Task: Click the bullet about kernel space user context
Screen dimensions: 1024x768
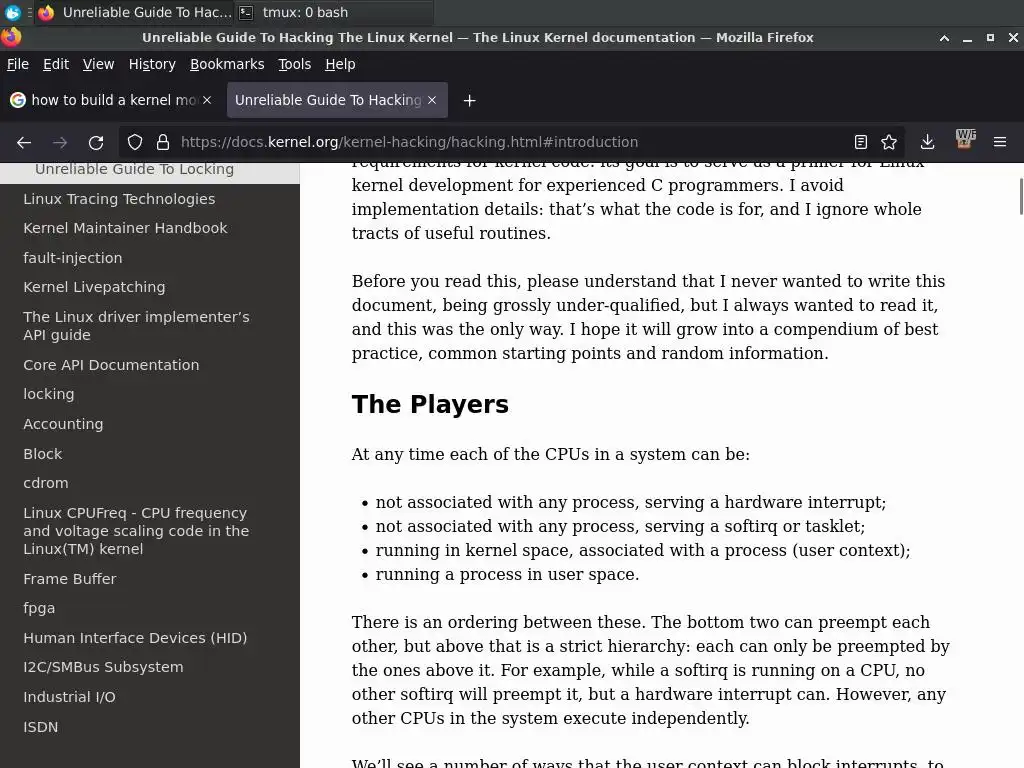Action: (x=643, y=551)
